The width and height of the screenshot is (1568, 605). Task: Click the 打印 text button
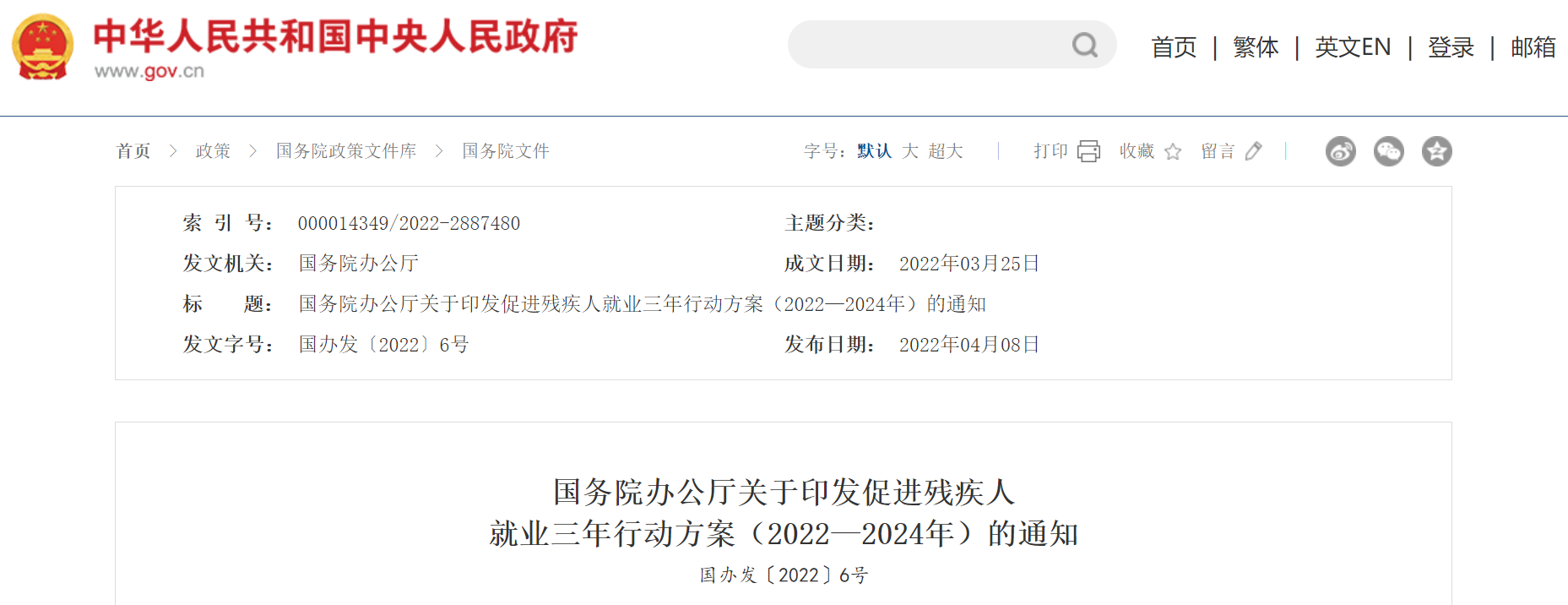1051,151
